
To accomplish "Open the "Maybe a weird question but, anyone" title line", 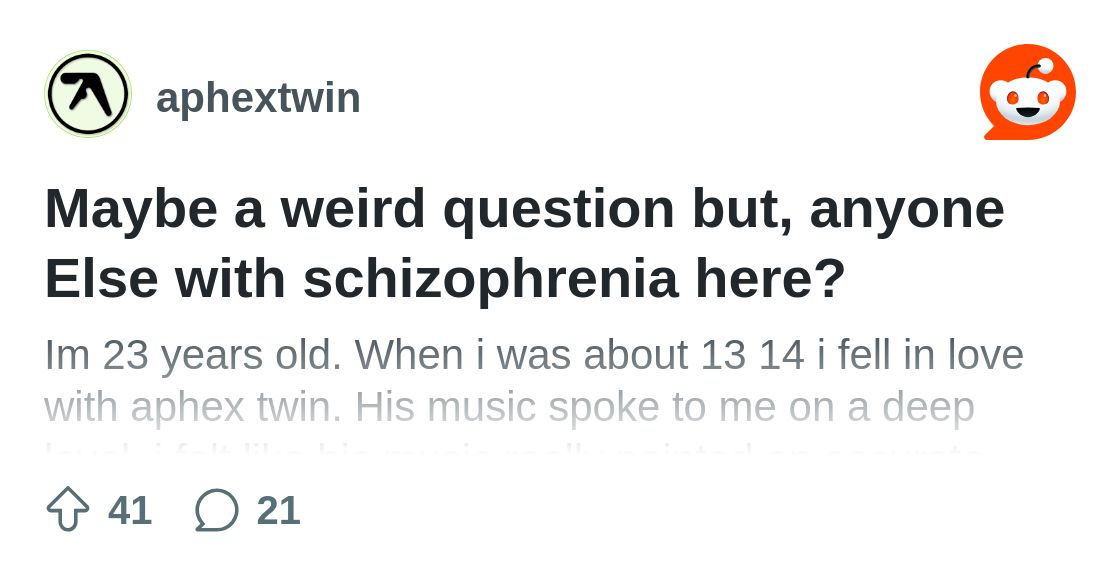I will (524, 210).
